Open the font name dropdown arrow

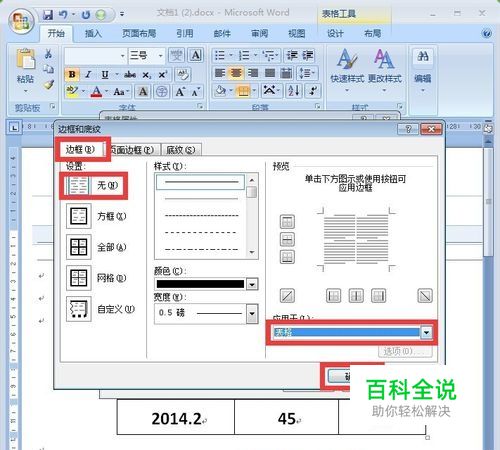tap(123, 56)
